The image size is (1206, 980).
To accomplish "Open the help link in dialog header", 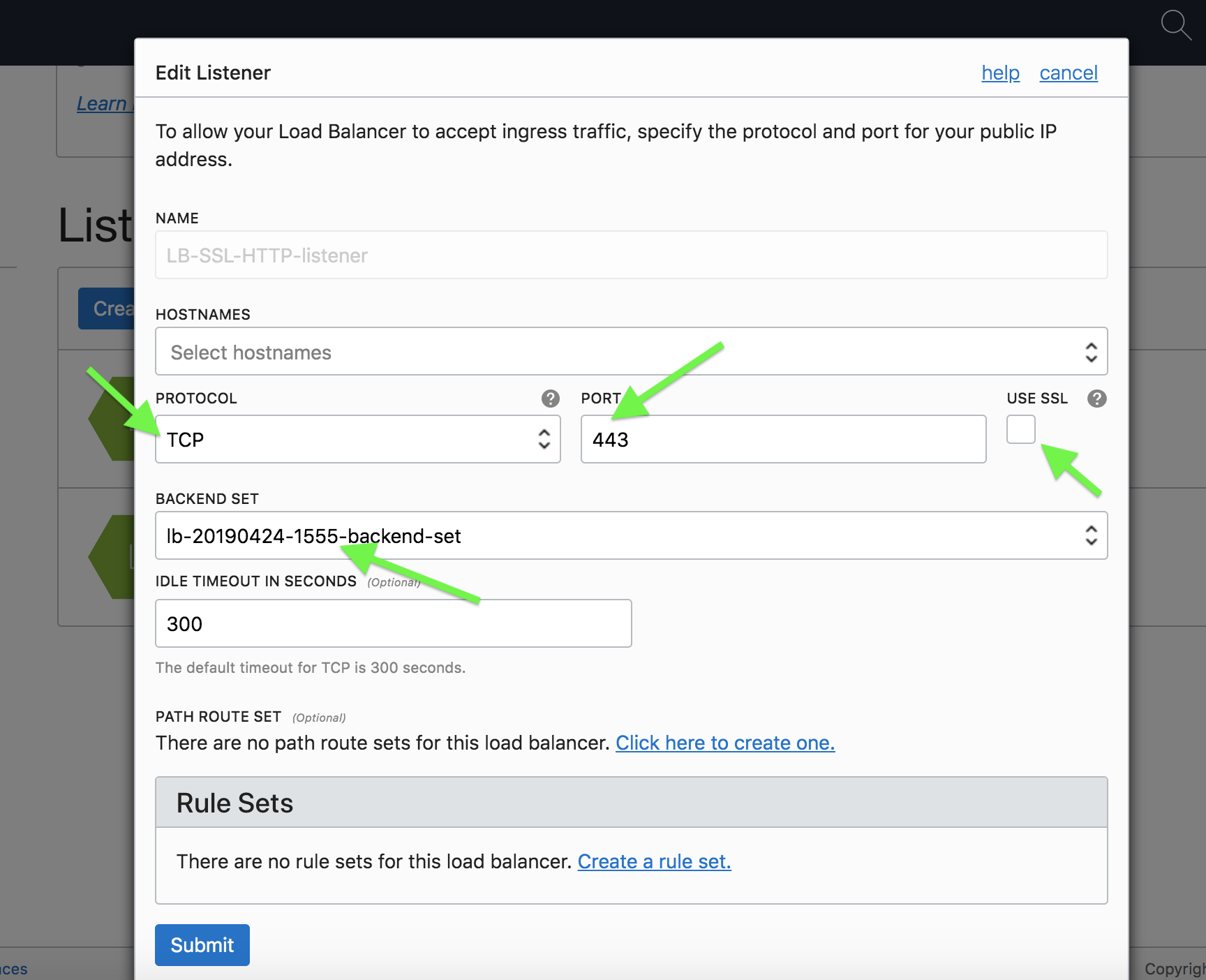I will [1000, 73].
